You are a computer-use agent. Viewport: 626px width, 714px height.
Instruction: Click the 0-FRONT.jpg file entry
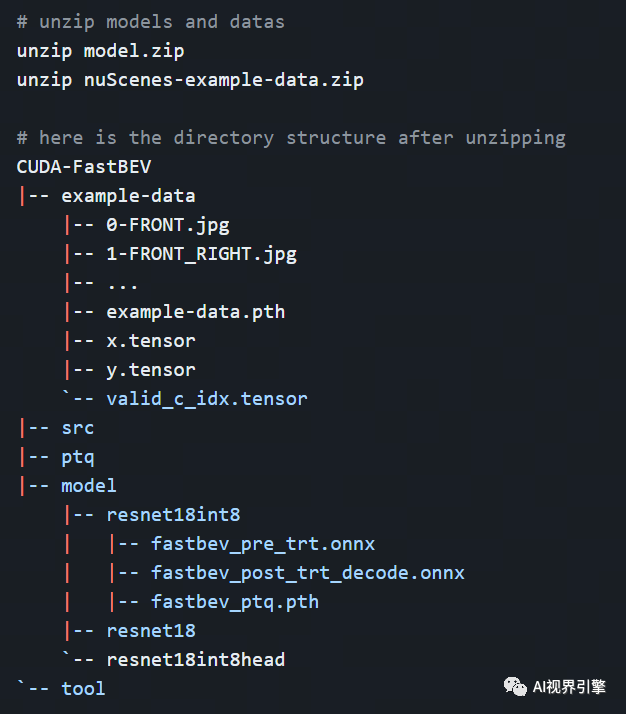168,225
